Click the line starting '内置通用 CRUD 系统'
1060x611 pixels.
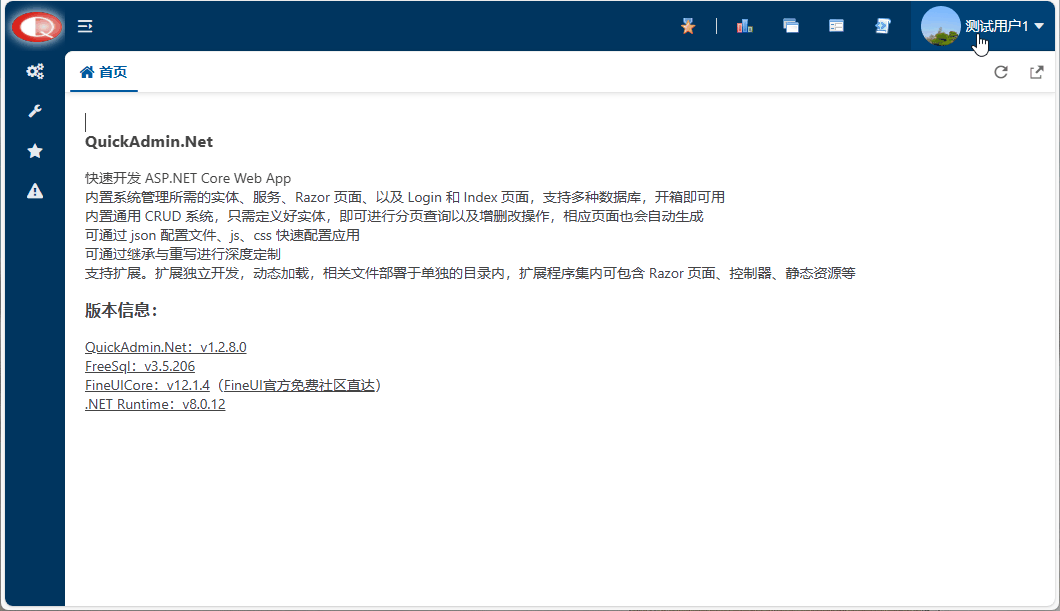[394, 216]
